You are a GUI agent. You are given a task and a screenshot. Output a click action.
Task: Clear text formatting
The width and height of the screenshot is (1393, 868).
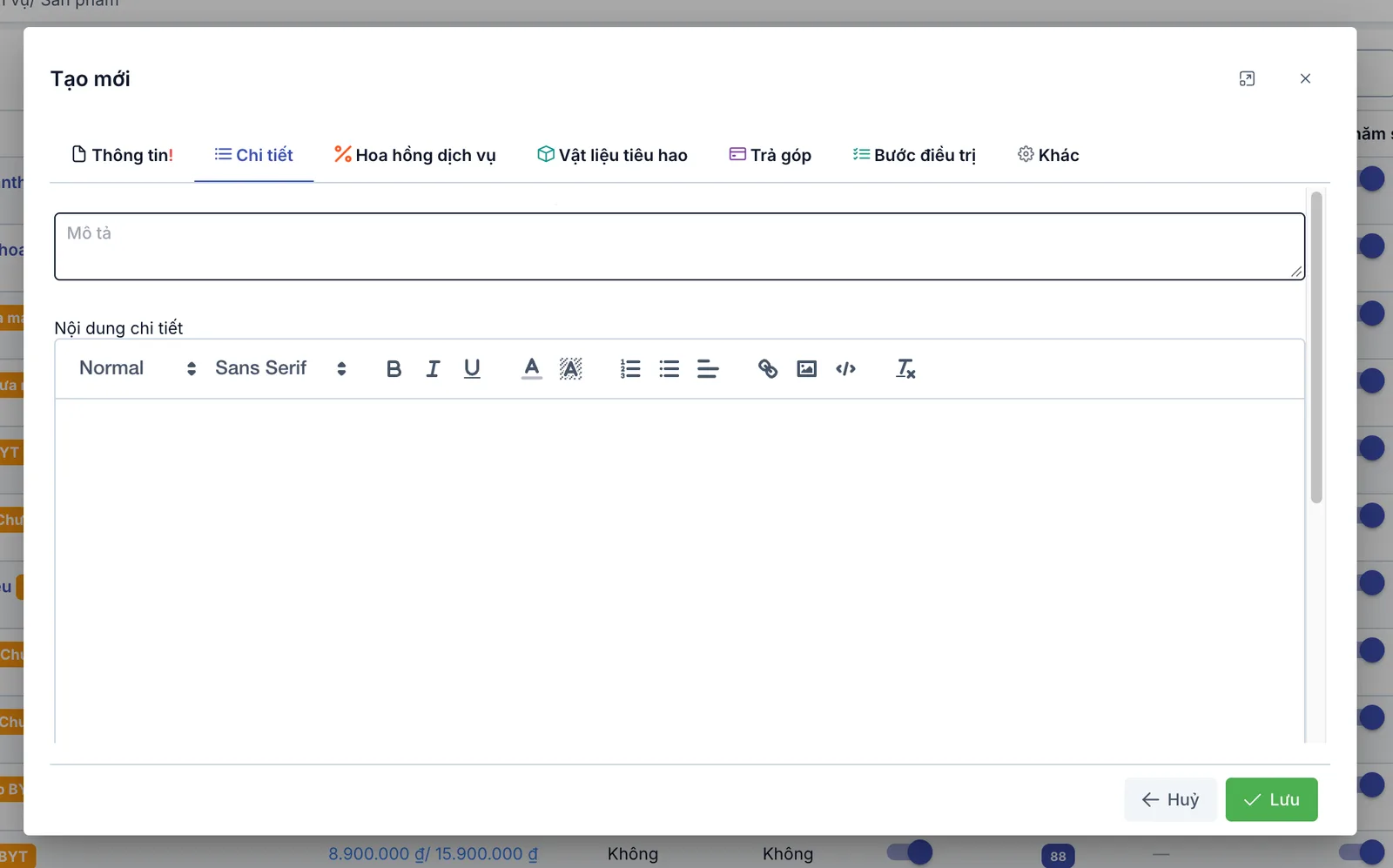[905, 369]
